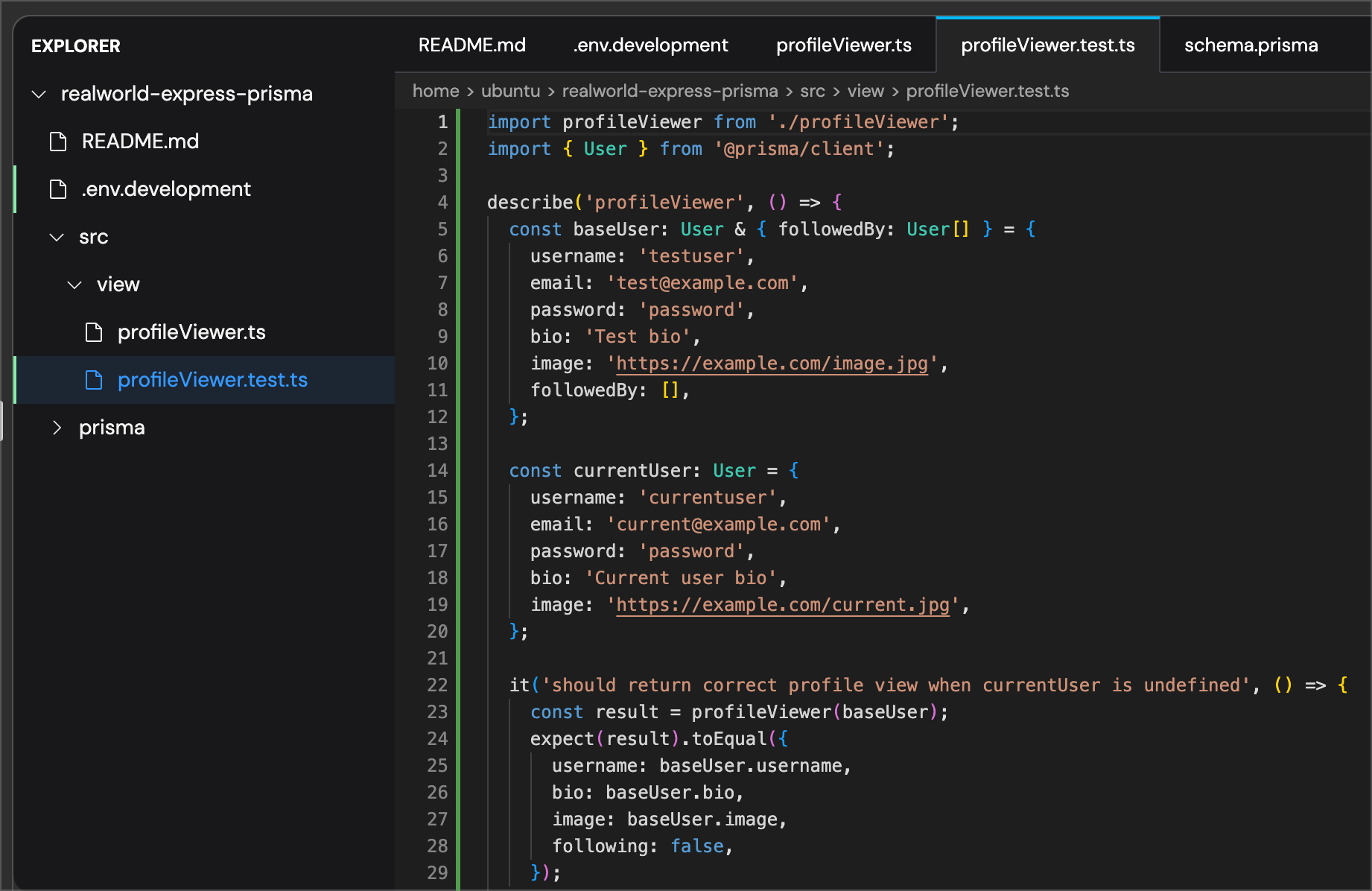Click line number 22 in the gutter
This screenshot has height=891, width=1372.
click(437, 685)
